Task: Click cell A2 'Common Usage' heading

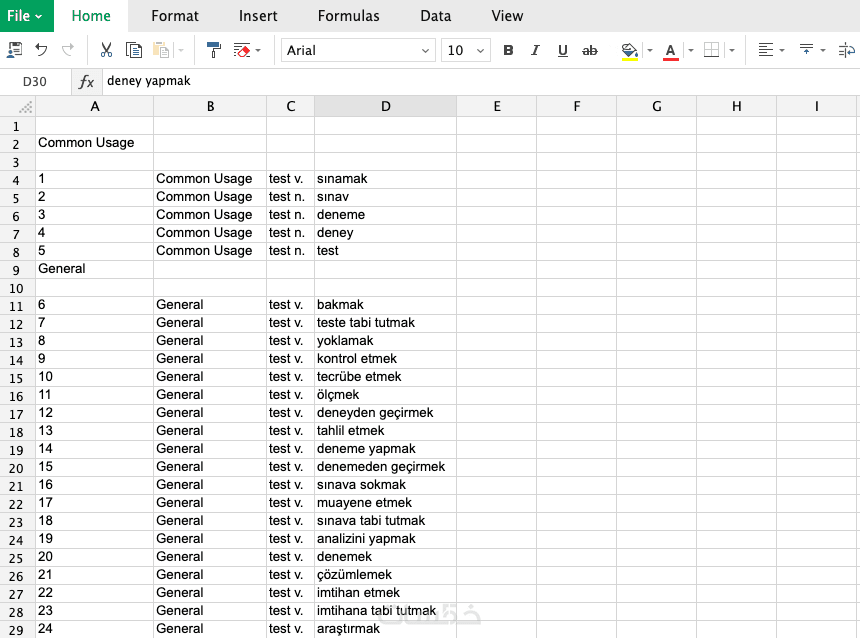Action: coord(95,143)
